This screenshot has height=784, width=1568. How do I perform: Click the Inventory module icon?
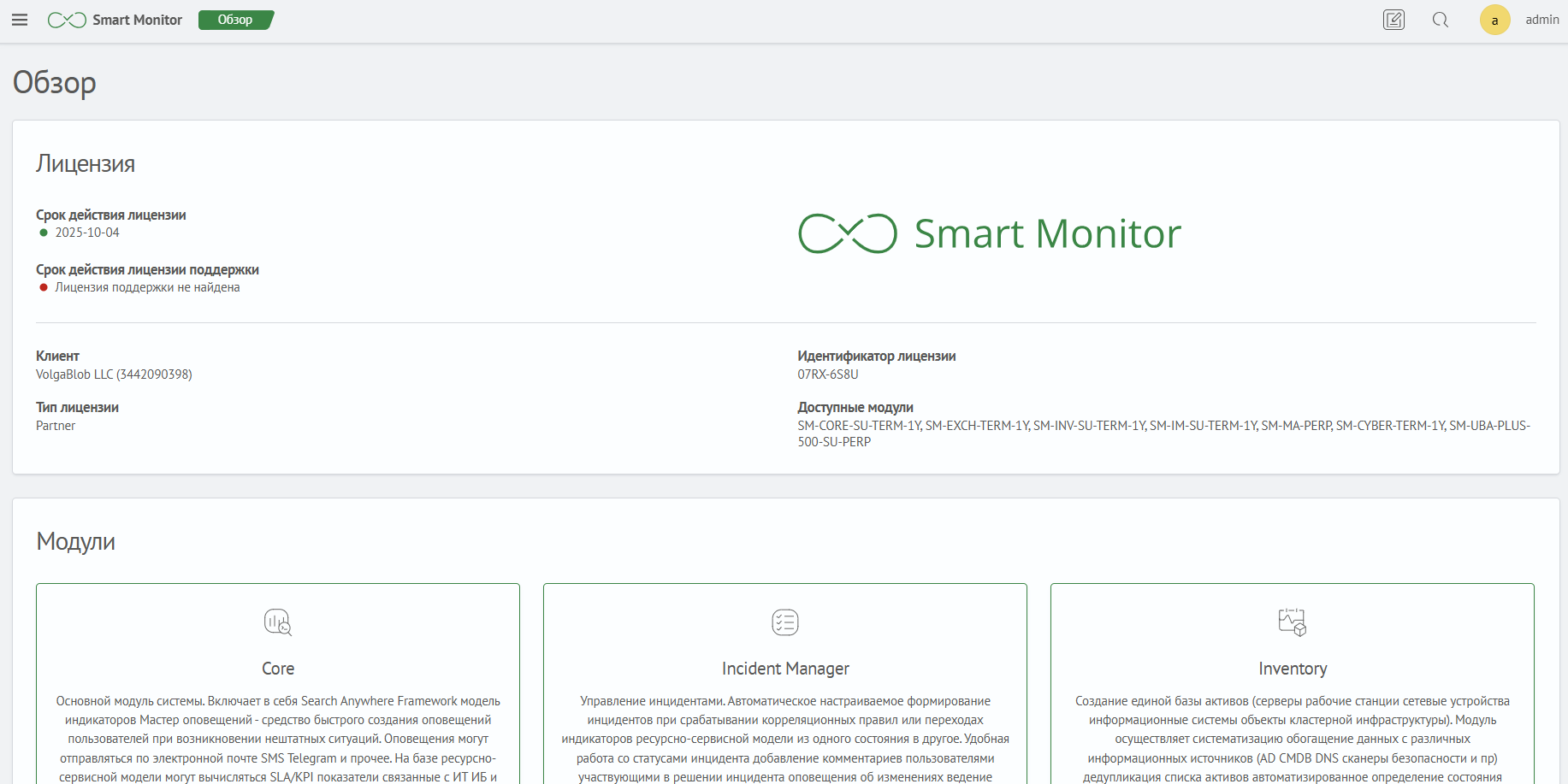click(x=1293, y=622)
